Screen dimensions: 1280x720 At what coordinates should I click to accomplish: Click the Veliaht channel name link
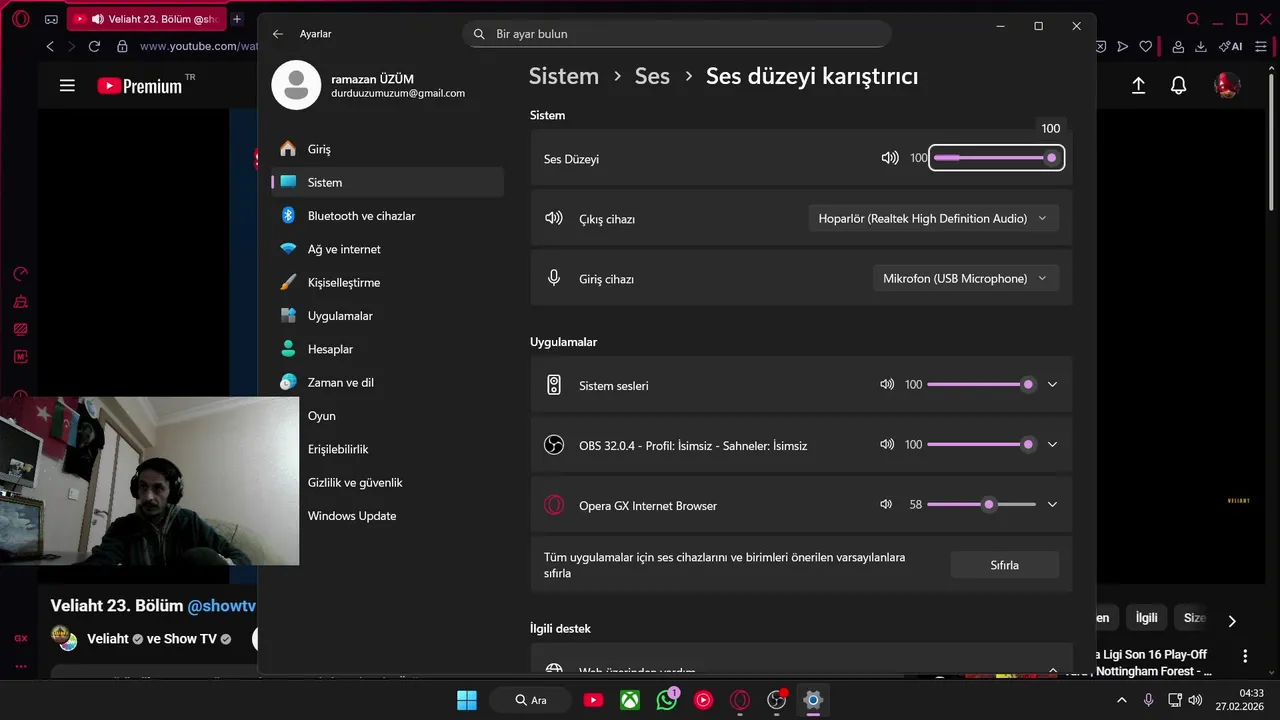109,638
